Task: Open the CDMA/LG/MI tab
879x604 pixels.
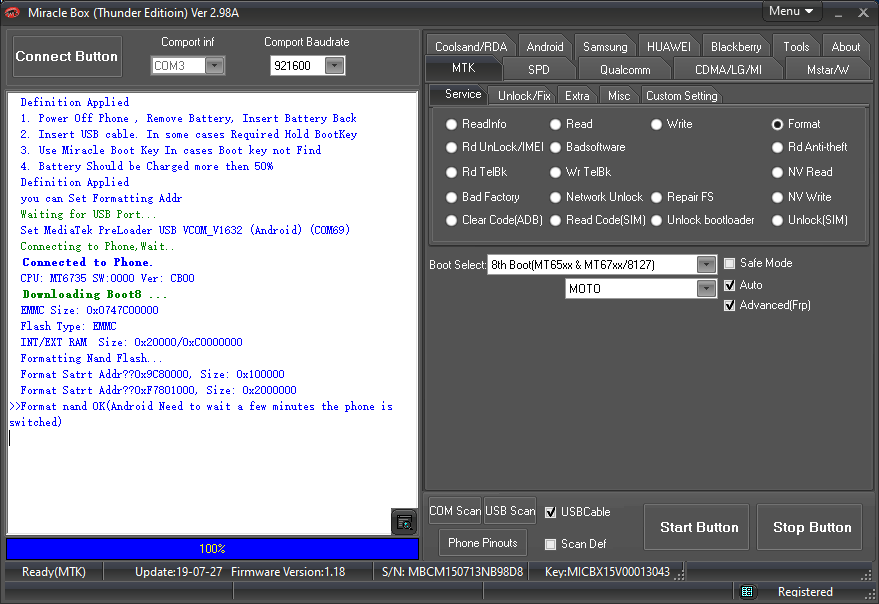Action: coord(728,70)
